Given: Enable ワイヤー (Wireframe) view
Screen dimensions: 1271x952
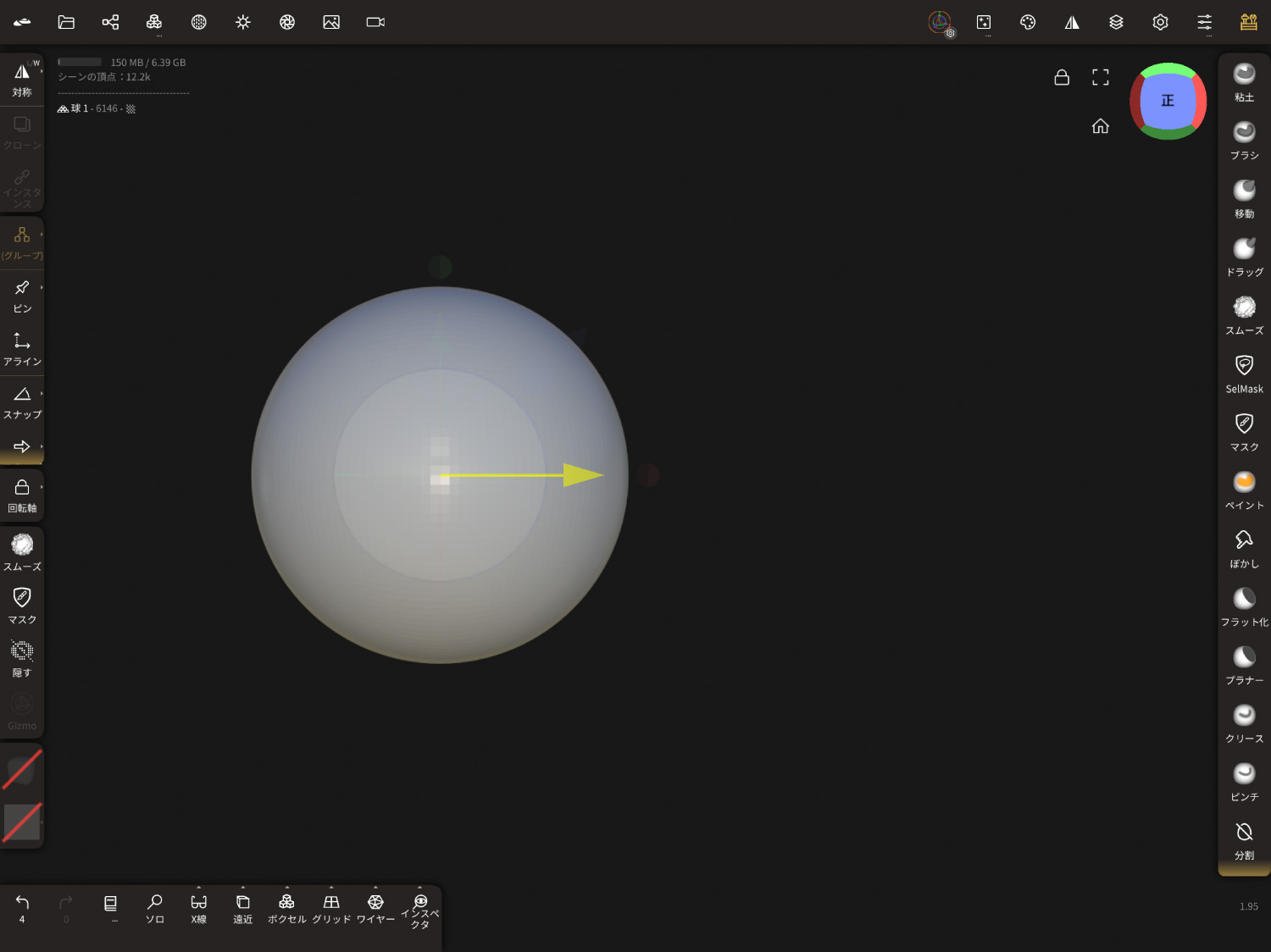Looking at the screenshot, I should 375,909.
